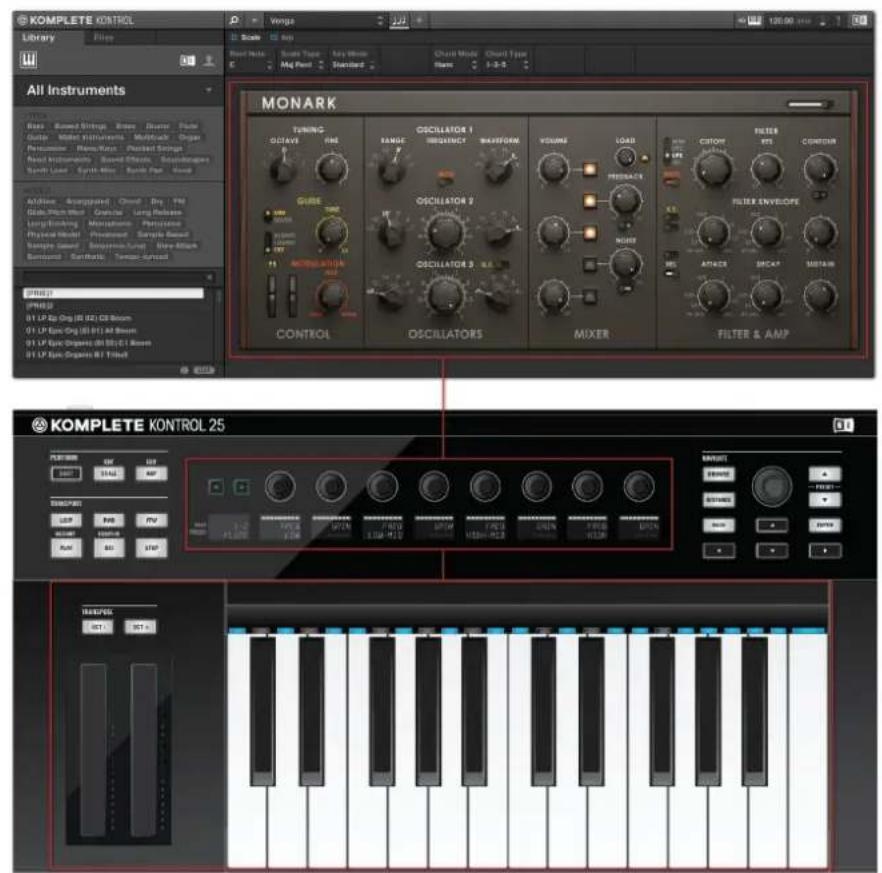Switch to the Library tab
The height and width of the screenshot is (873, 882).
click(38, 38)
